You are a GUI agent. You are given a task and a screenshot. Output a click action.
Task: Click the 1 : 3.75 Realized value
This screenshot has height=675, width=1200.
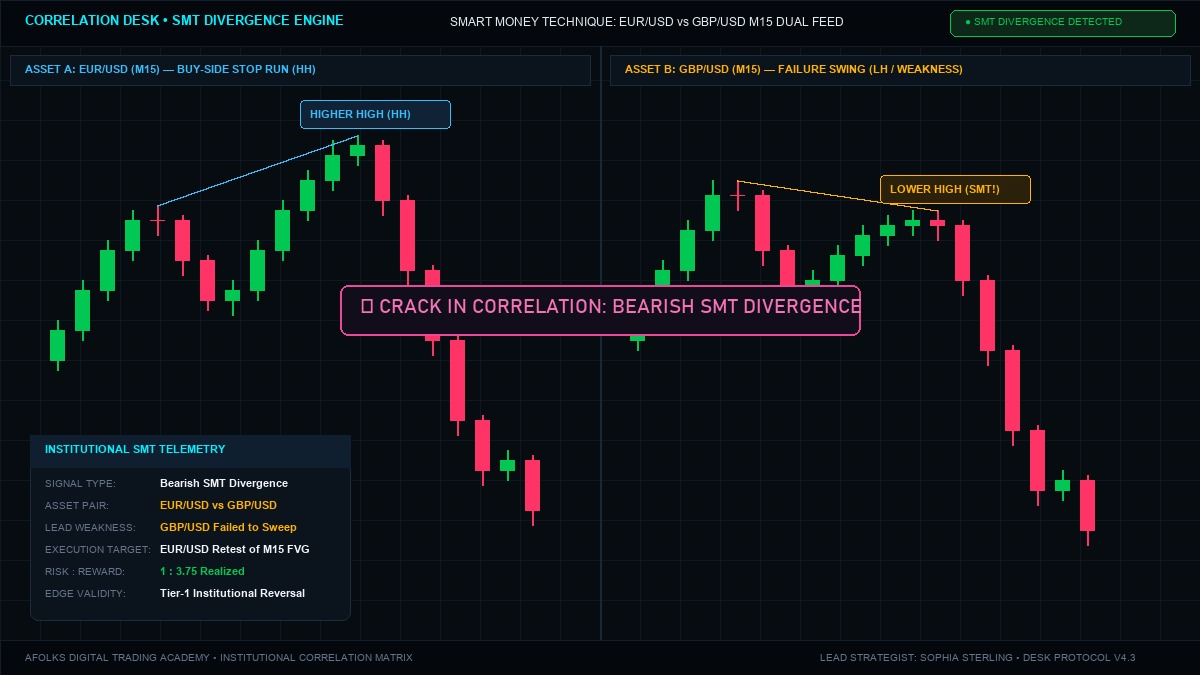[202, 571]
